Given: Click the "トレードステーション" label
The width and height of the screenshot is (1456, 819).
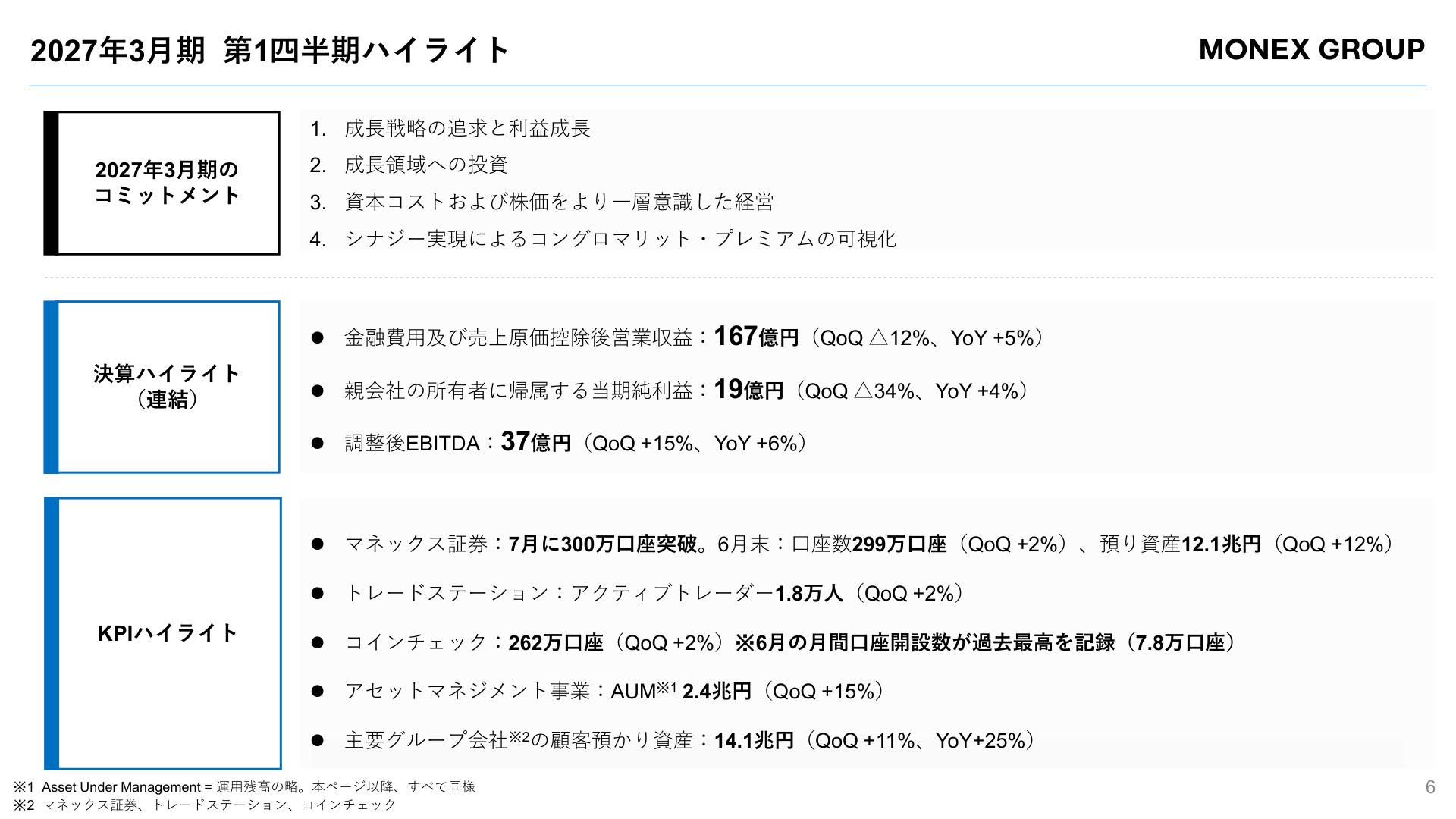Looking at the screenshot, I should (447, 593).
